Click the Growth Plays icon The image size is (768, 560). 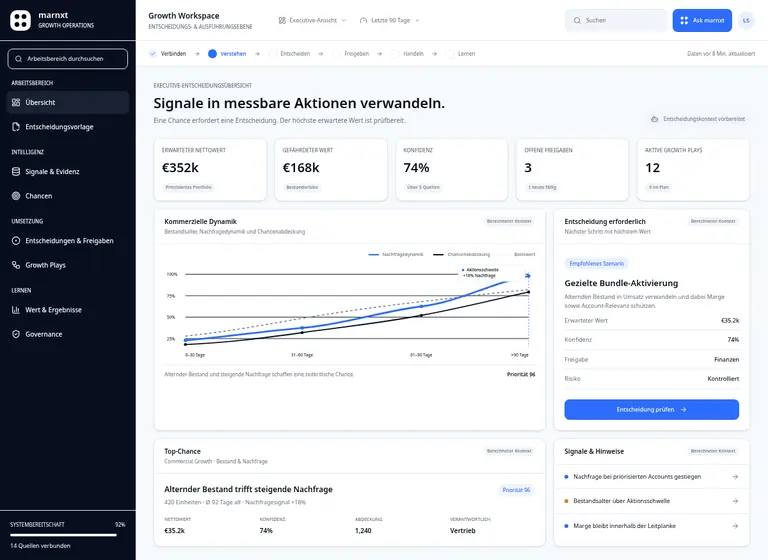16,265
